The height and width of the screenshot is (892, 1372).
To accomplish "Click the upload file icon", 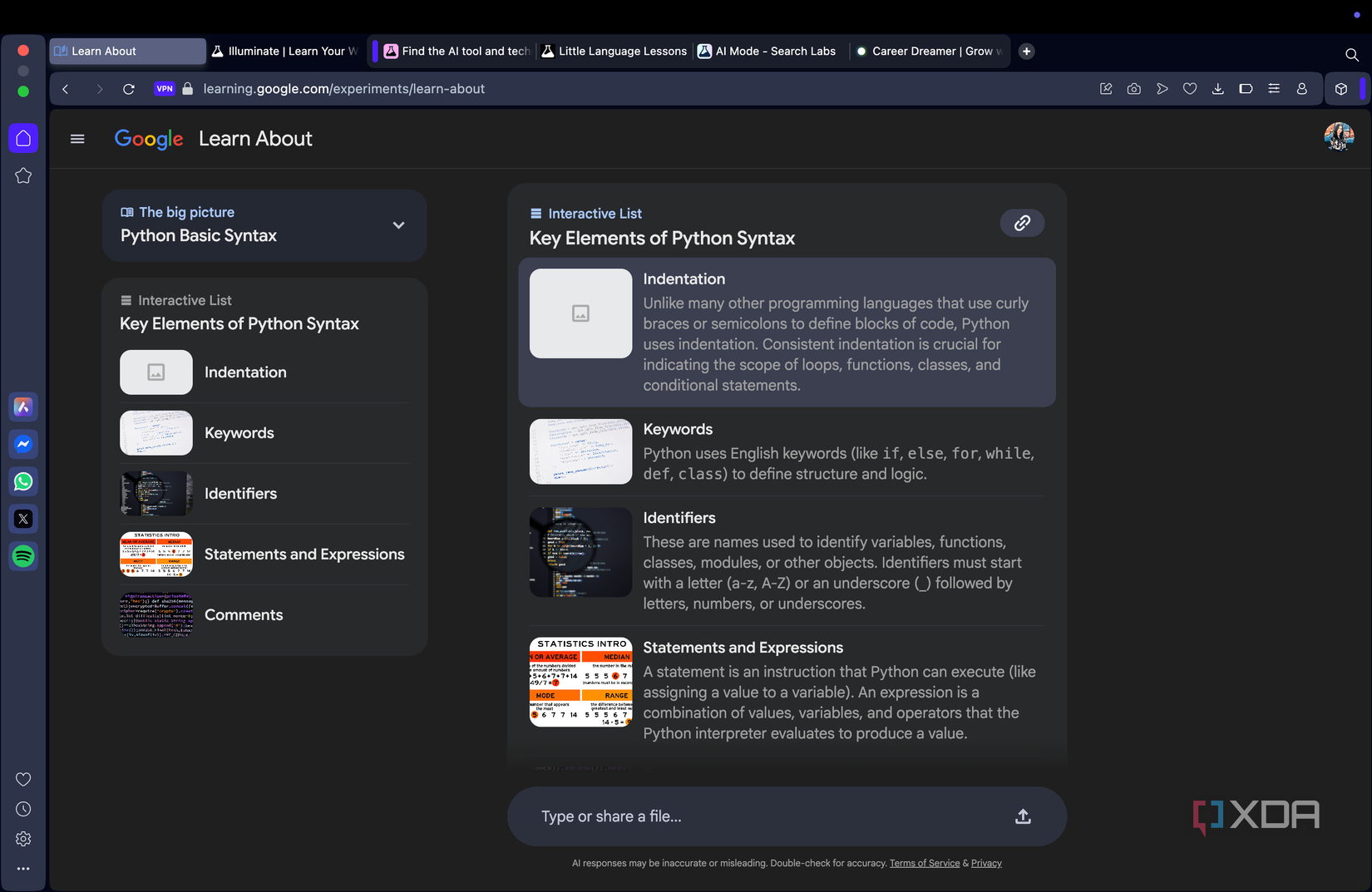I will point(1023,816).
